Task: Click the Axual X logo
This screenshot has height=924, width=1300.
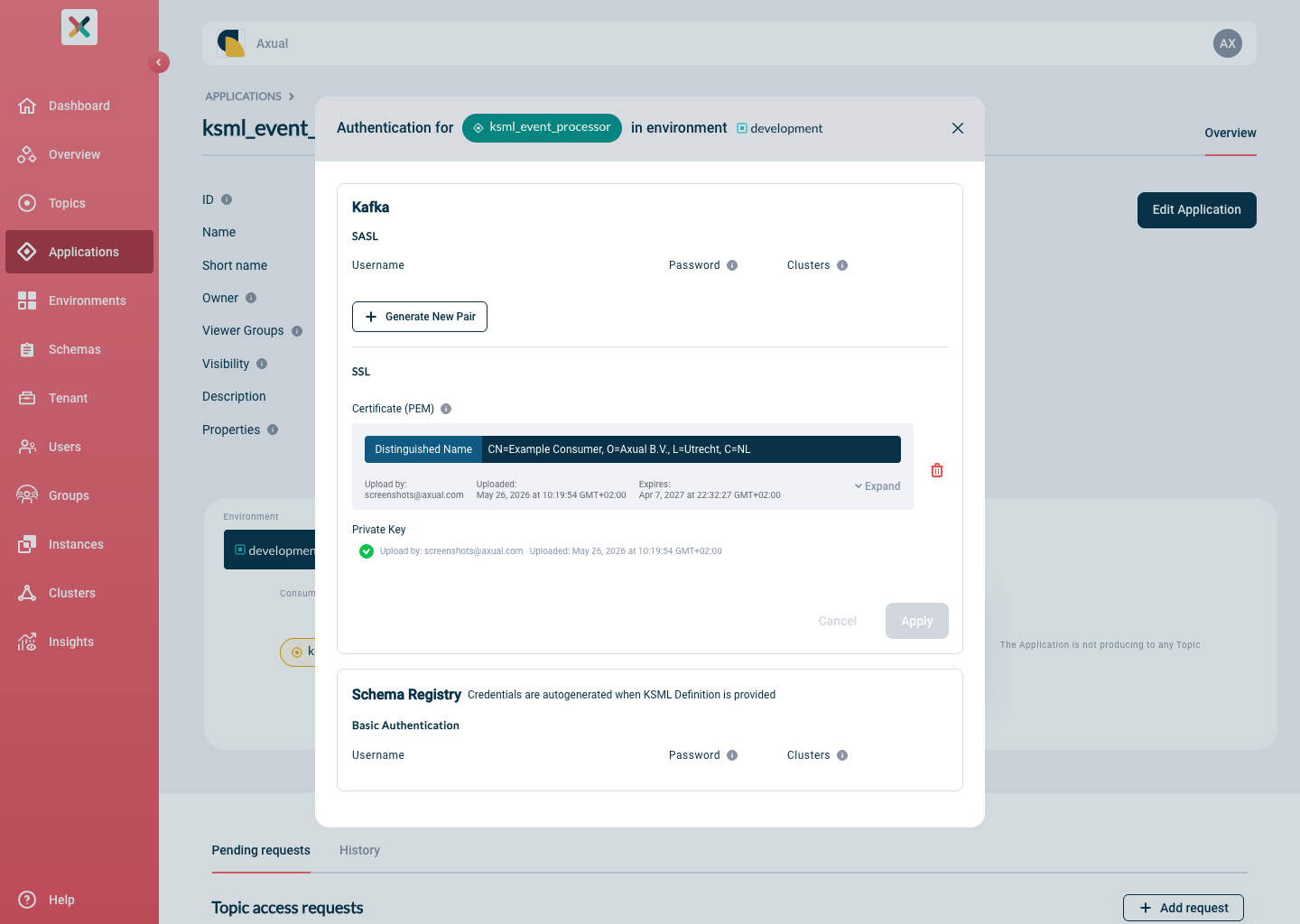Action: click(79, 27)
